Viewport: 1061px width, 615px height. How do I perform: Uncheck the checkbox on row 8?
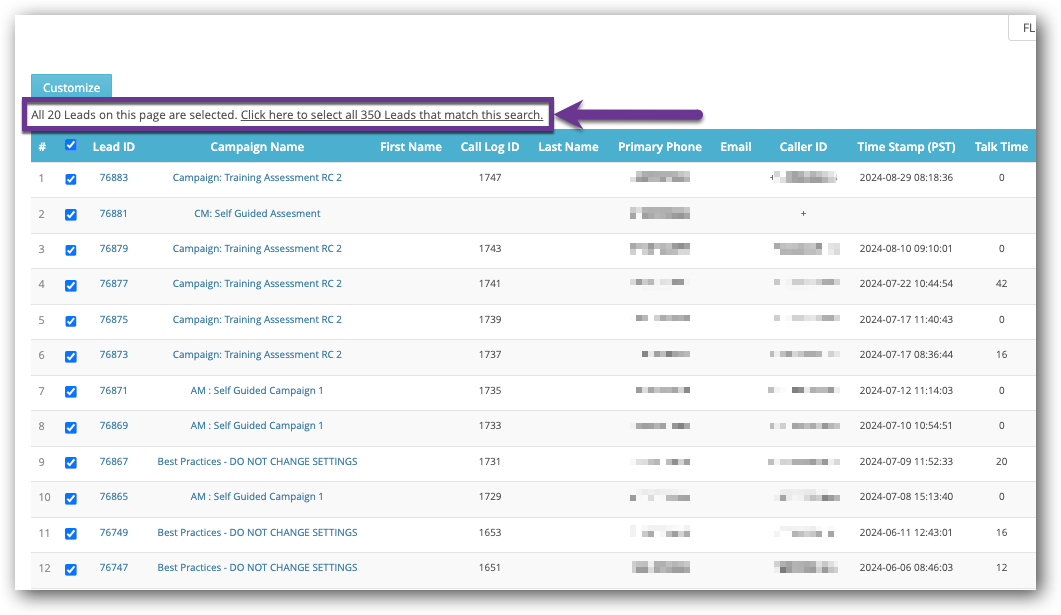pos(71,427)
